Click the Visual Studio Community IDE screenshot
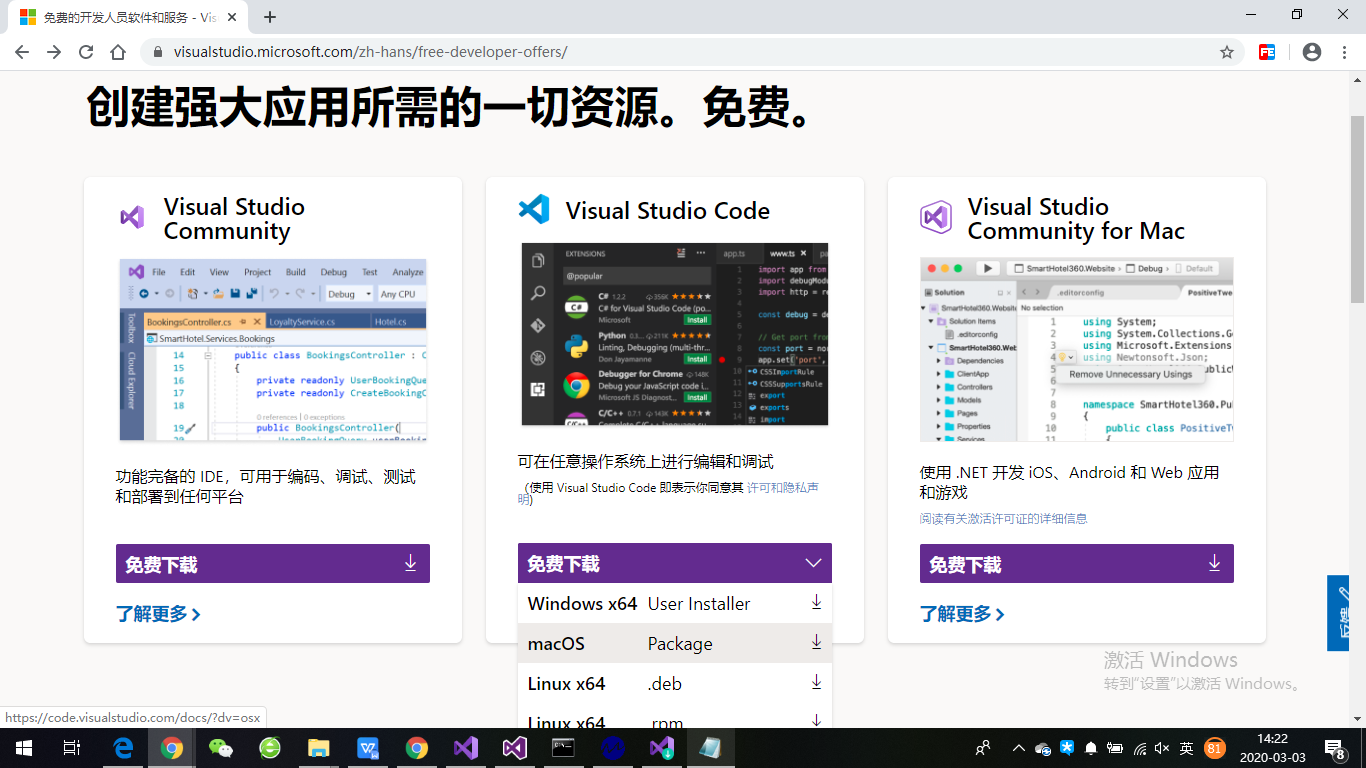The width and height of the screenshot is (1366, 768). [x=273, y=350]
